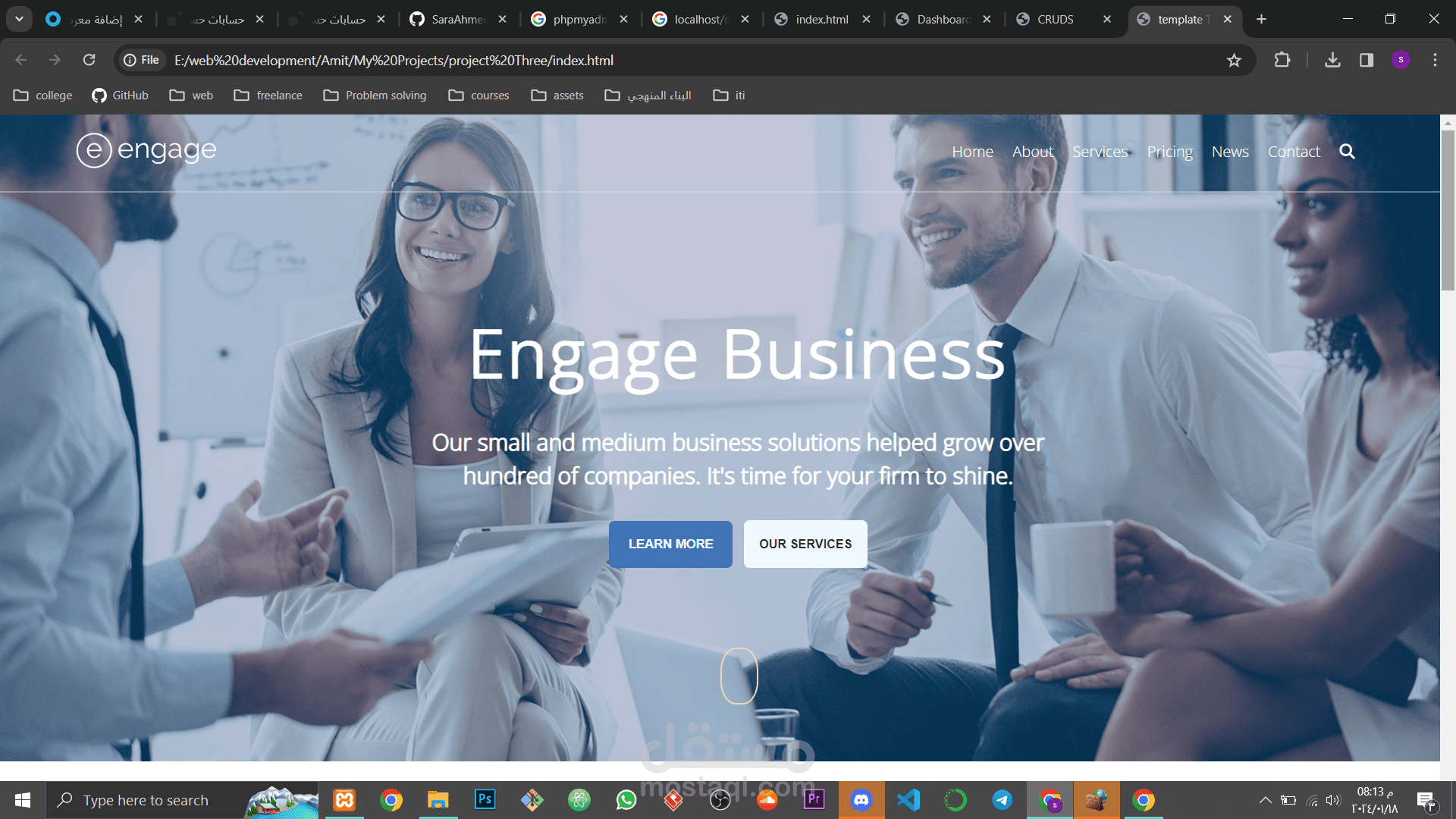
Task: Open WhatsApp from the taskbar
Action: [626, 800]
